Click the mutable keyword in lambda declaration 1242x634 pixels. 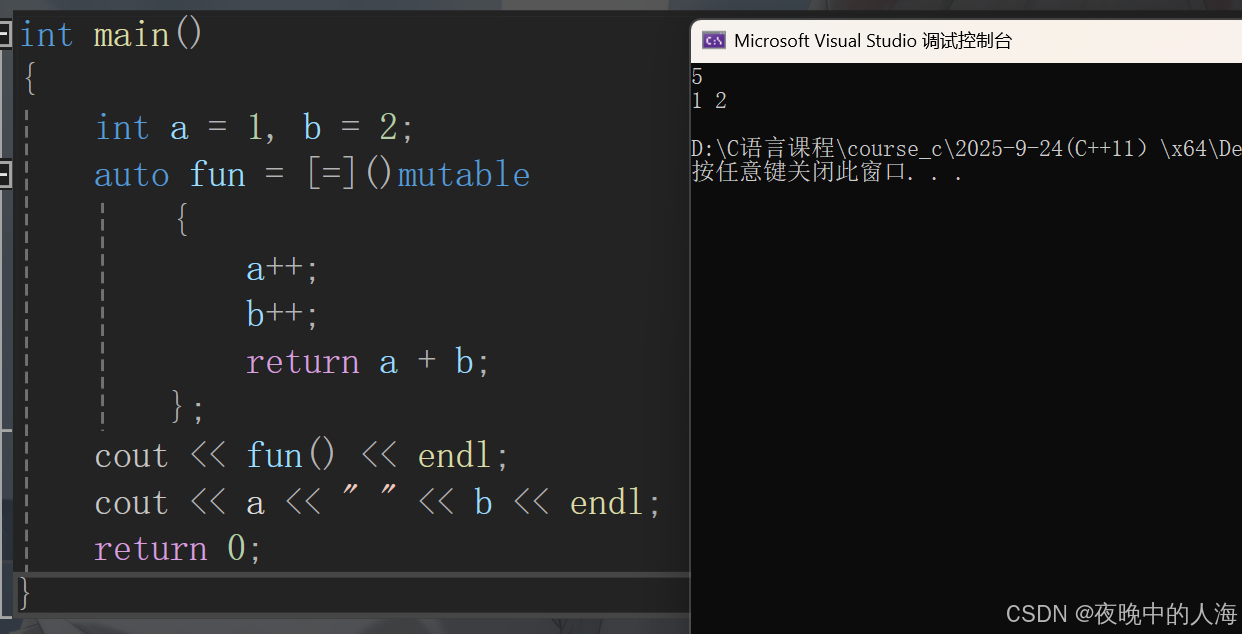tap(464, 174)
